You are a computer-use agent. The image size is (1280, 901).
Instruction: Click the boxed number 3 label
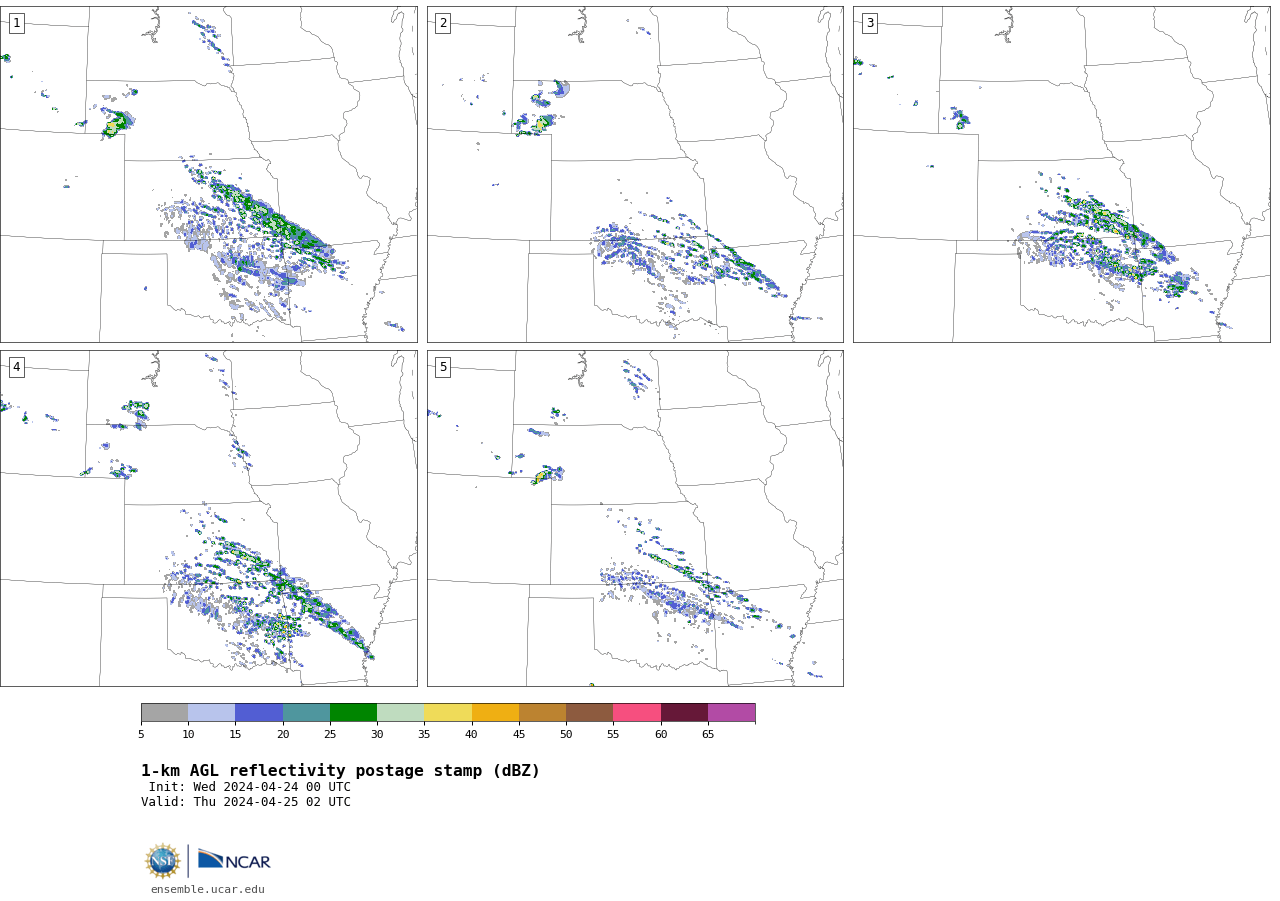click(869, 23)
